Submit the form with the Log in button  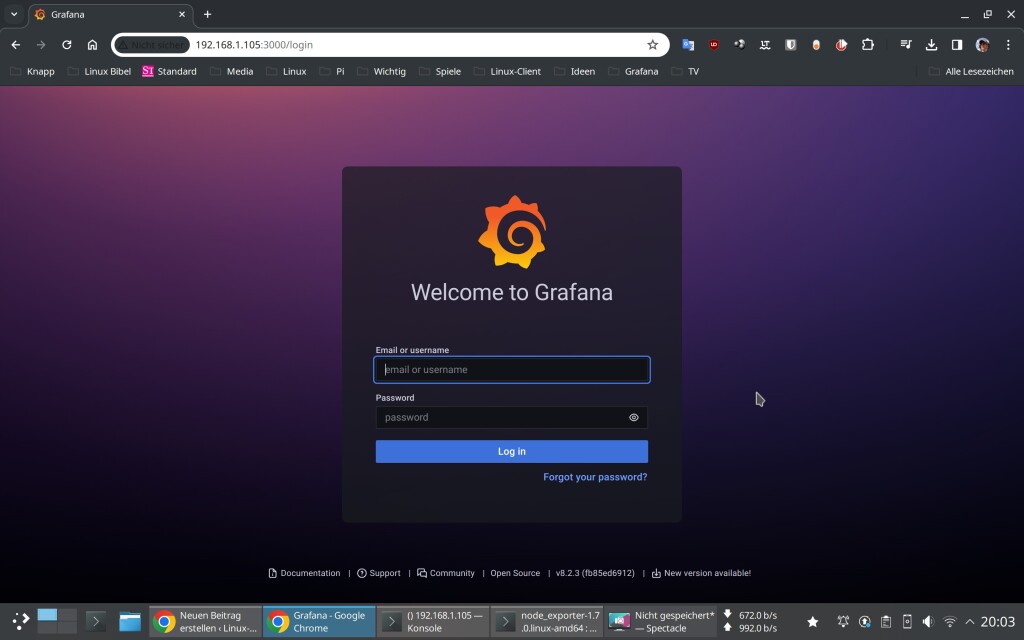click(512, 451)
